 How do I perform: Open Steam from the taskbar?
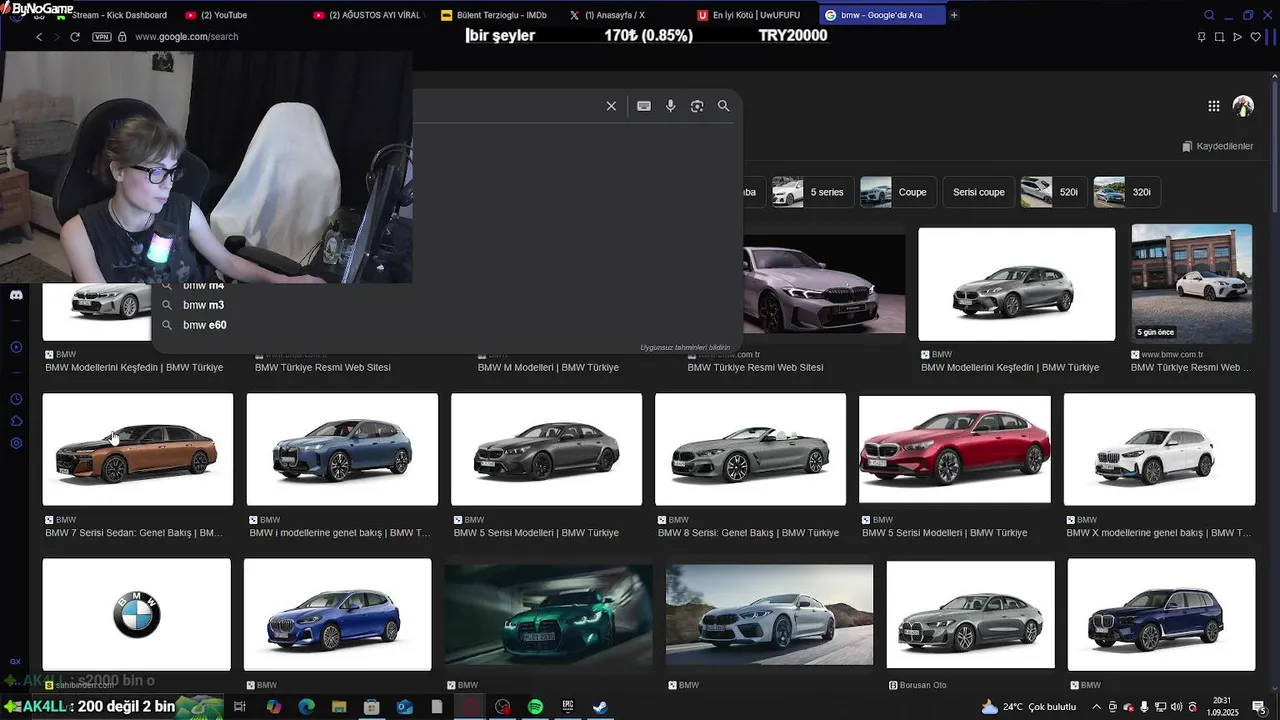[x=600, y=707]
